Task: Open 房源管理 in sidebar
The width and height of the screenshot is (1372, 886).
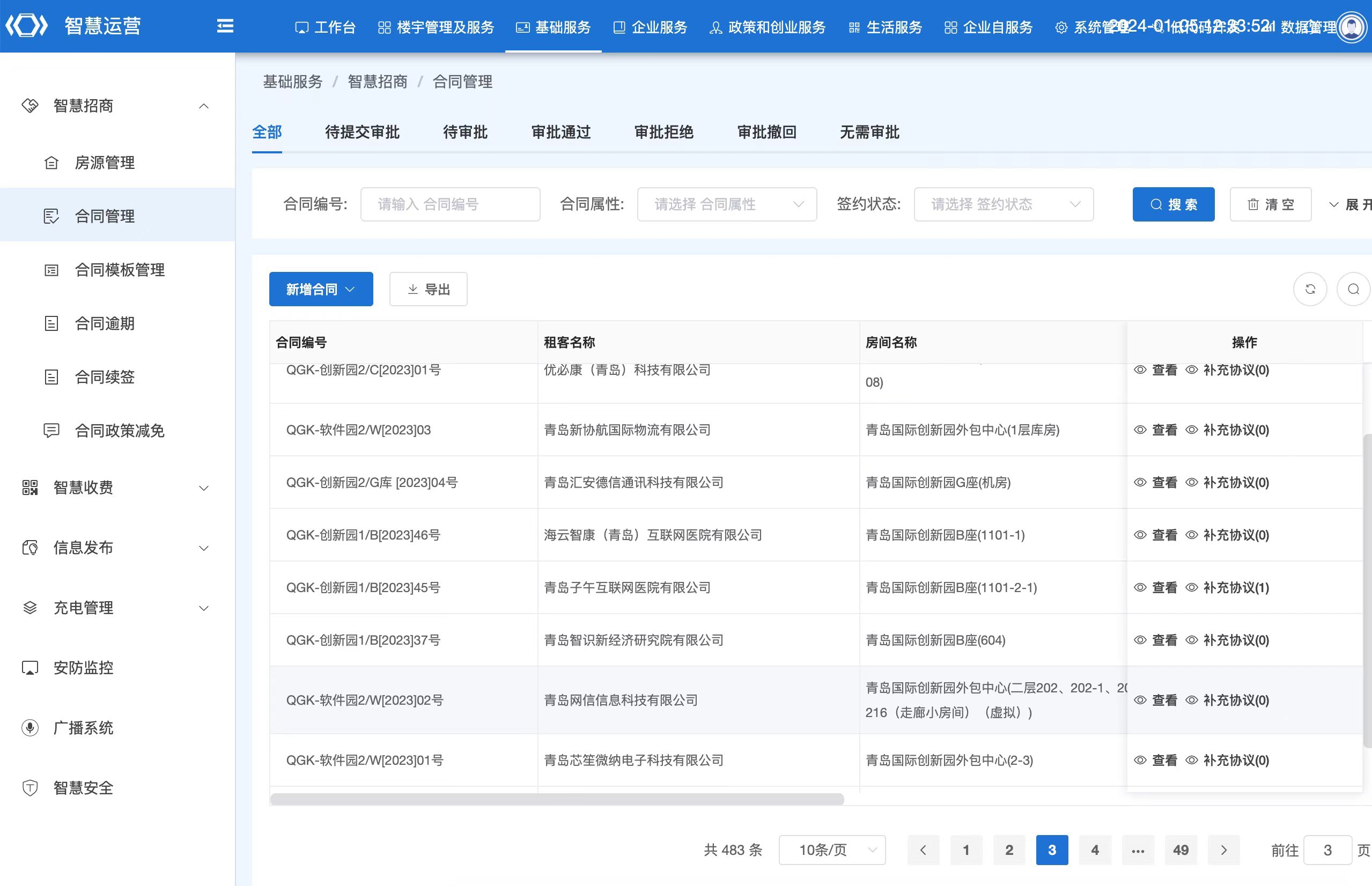Action: point(104,163)
